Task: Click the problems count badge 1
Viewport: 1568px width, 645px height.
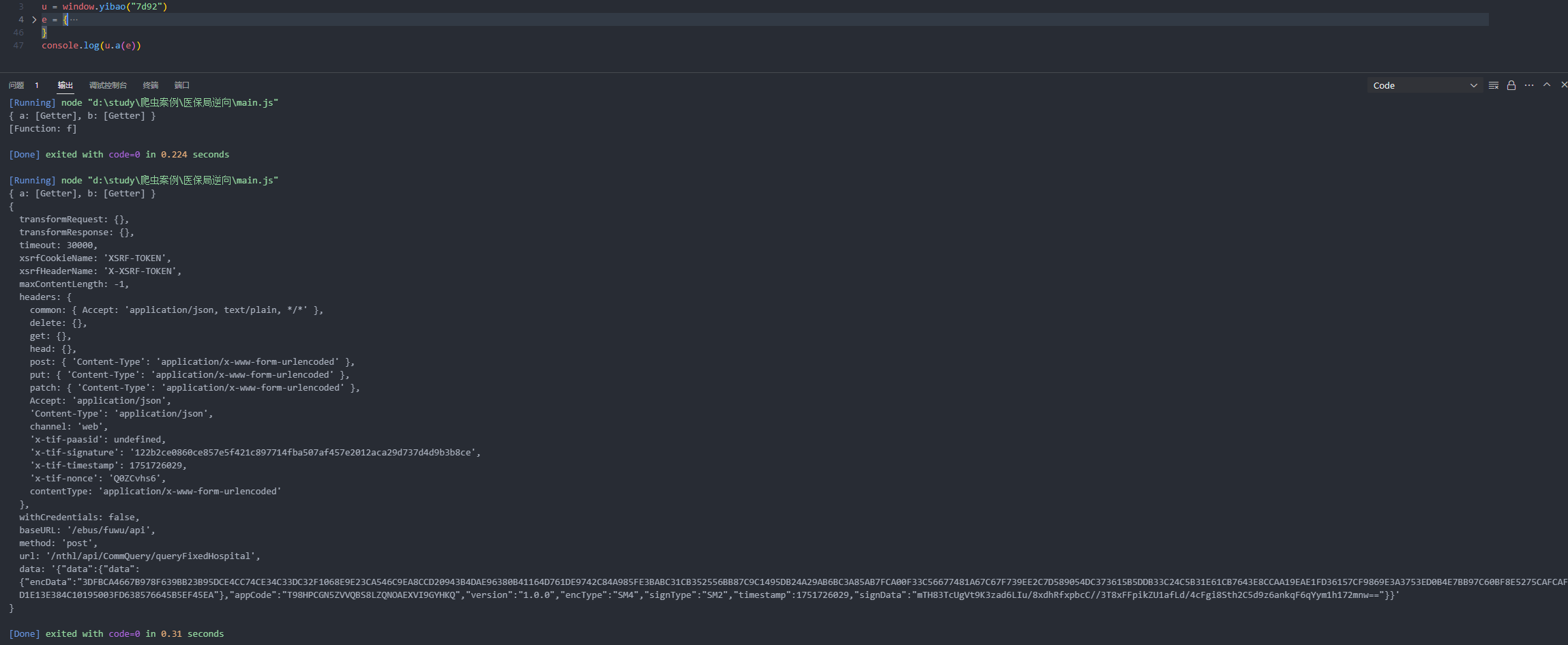Action: click(x=37, y=85)
